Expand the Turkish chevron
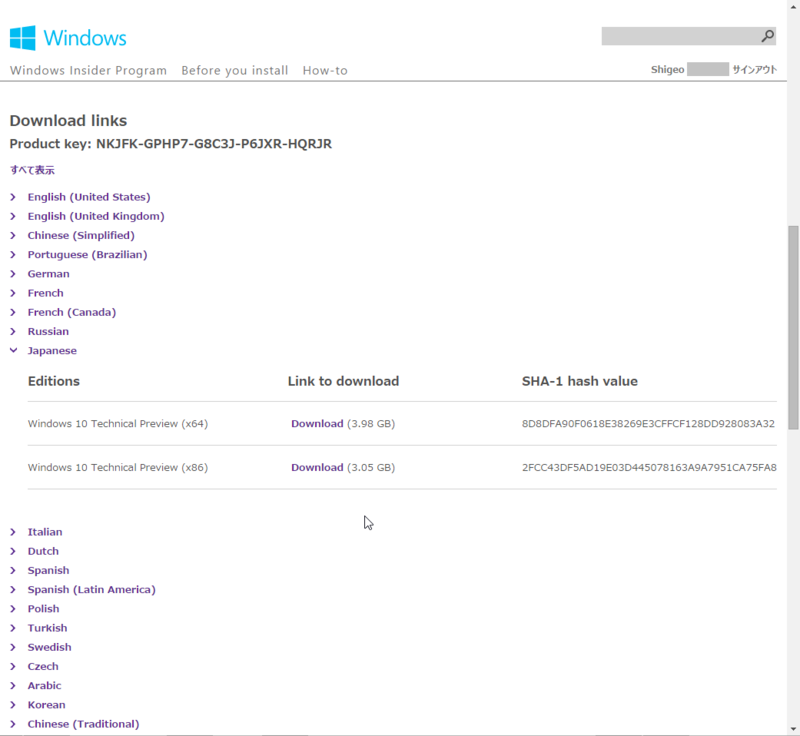 tap(13, 628)
